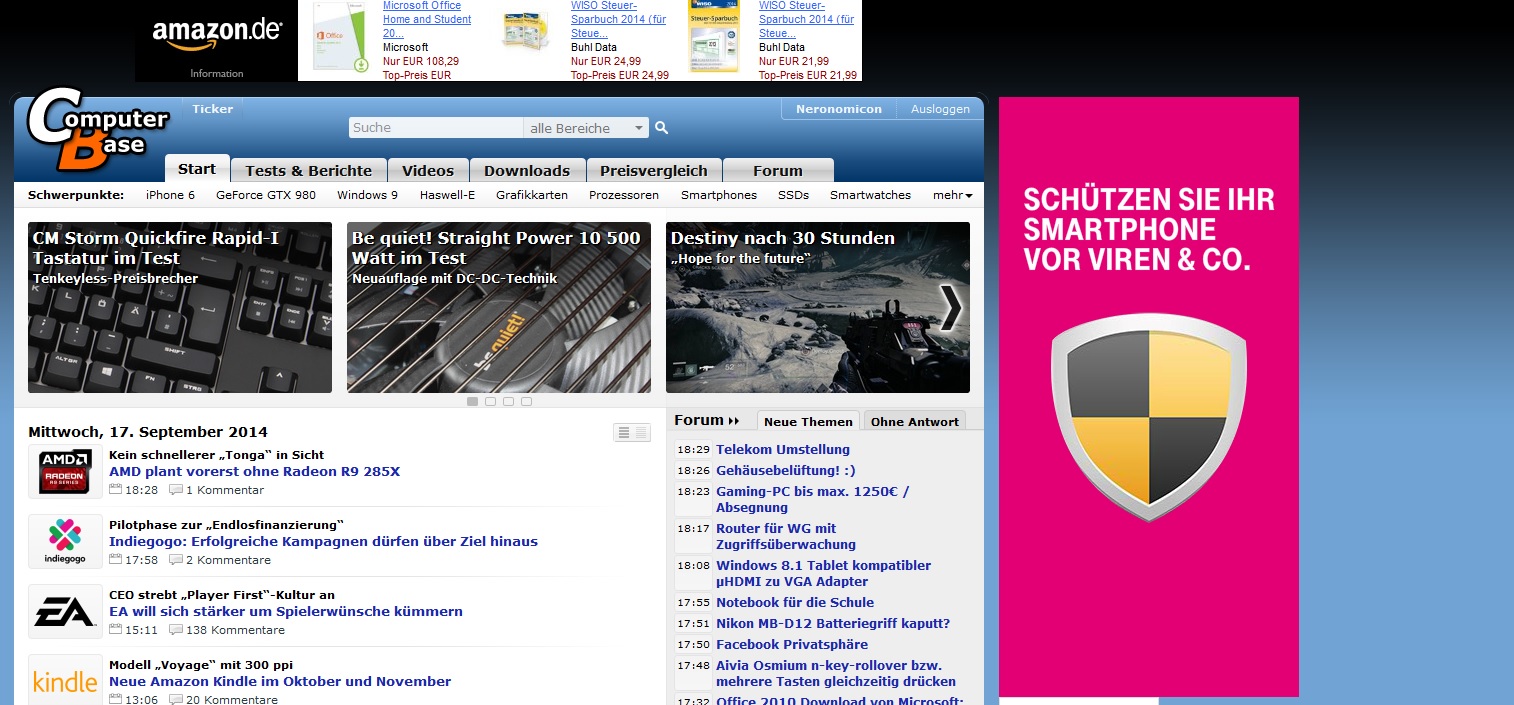Open the Destiny nach 30 Stunden teaser
The height and width of the screenshot is (705, 1514).
pyautogui.click(x=818, y=307)
